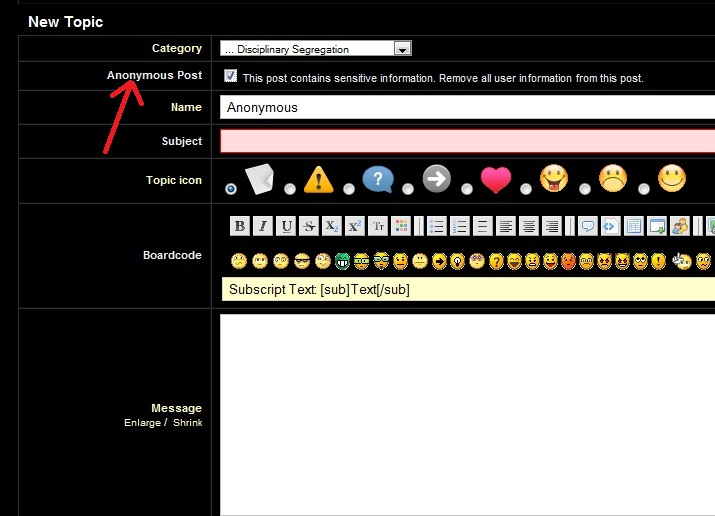The width and height of the screenshot is (715, 516).
Task: Click the Subject input field
Action: point(466,141)
